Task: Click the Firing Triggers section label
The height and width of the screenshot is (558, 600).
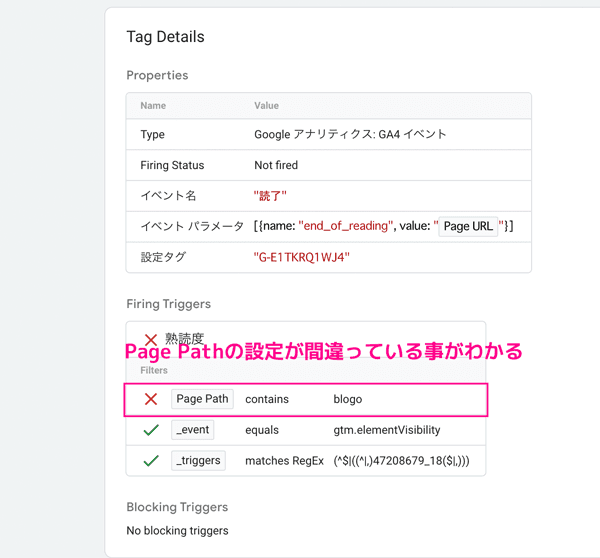Action: point(169,304)
